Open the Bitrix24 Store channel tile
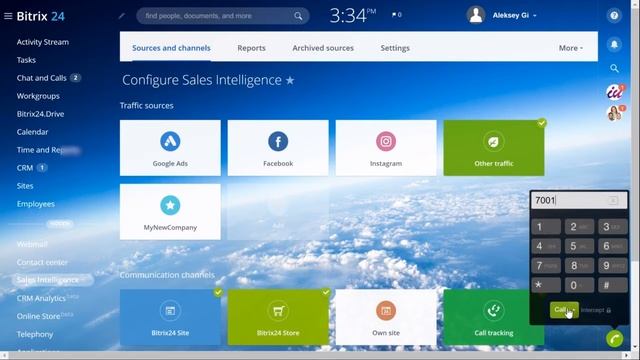Screen dimensions: 640x360 pyautogui.click(x=278, y=317)
